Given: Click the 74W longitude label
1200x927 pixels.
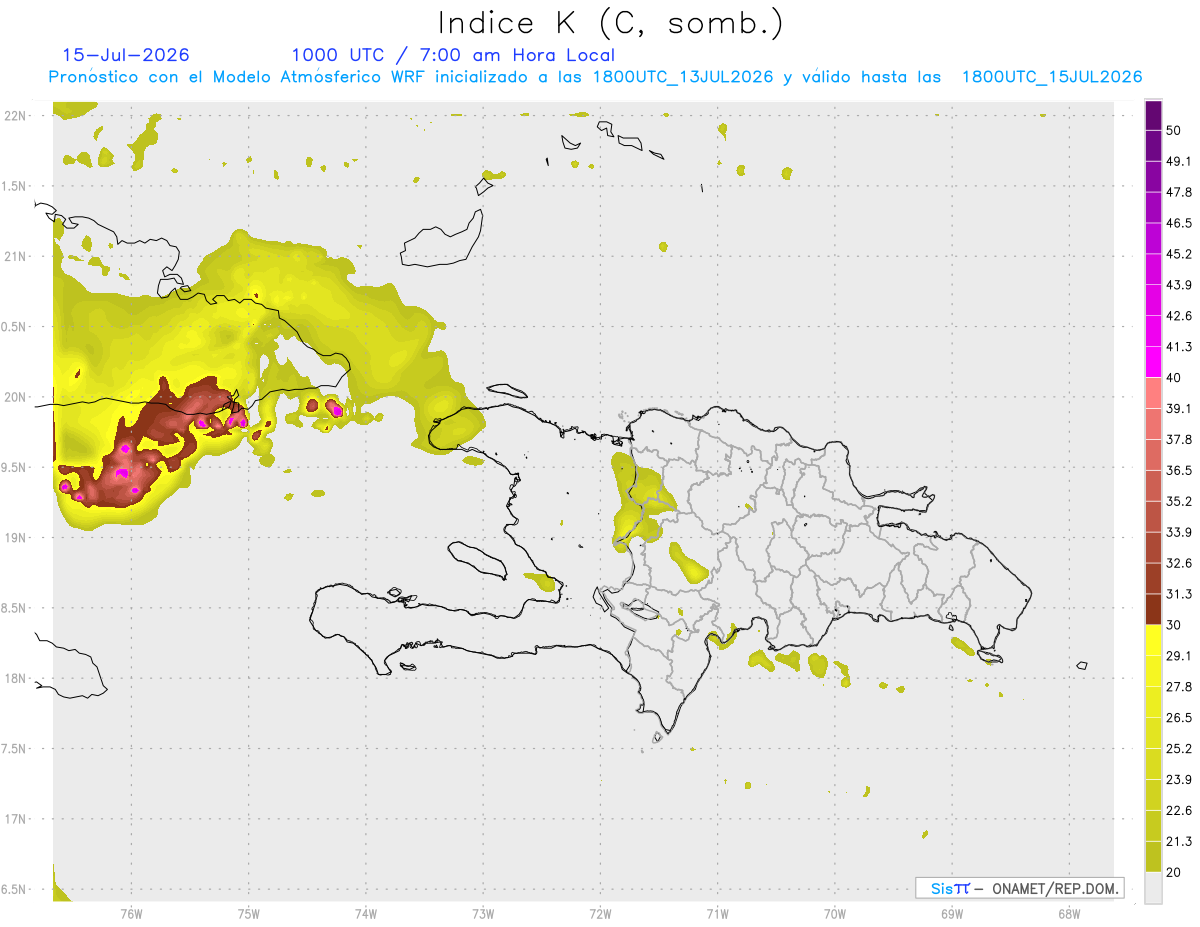Looking at the screenshot, I should (x=366, y=914).
